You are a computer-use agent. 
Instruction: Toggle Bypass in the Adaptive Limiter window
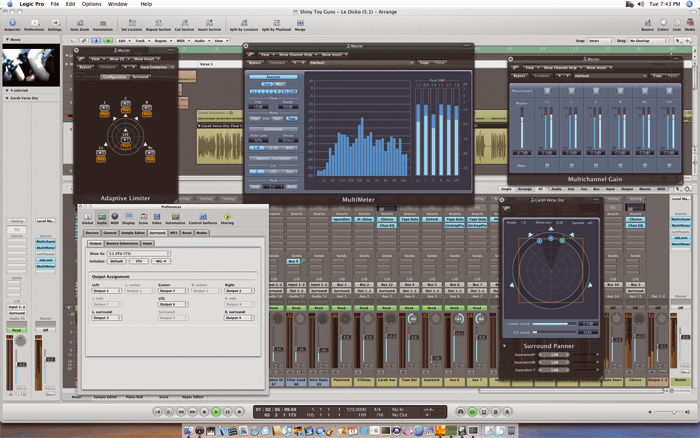point(85,67)
